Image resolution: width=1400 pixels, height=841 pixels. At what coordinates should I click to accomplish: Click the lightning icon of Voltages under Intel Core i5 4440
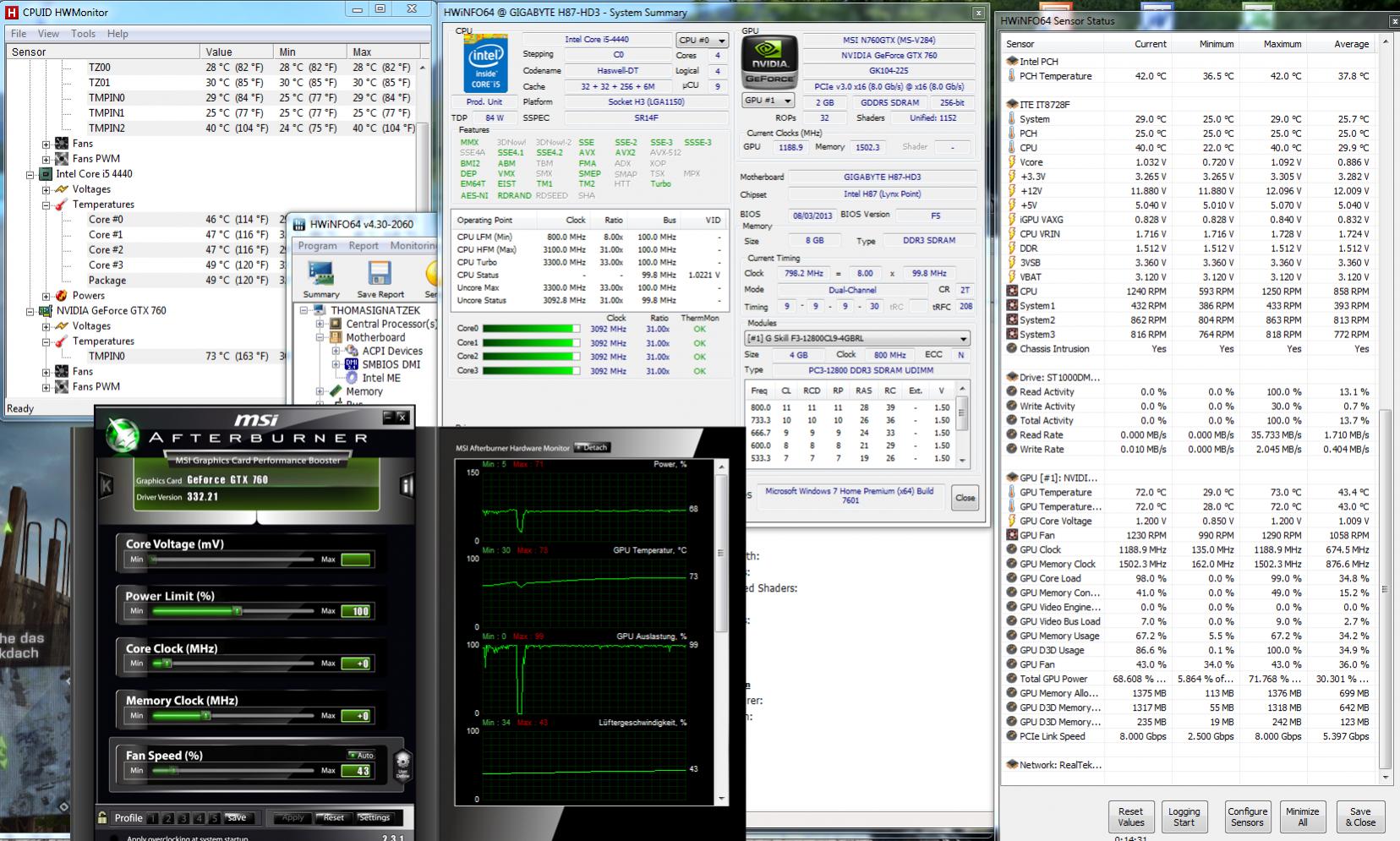62,189
